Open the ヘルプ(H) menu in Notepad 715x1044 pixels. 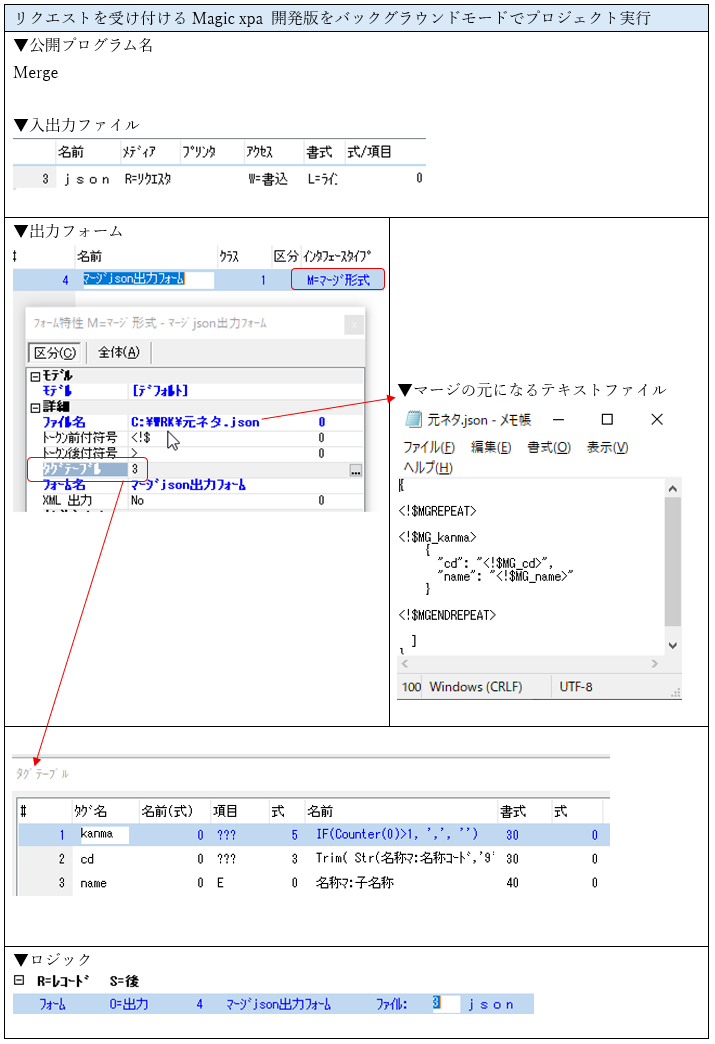point(427,467)
